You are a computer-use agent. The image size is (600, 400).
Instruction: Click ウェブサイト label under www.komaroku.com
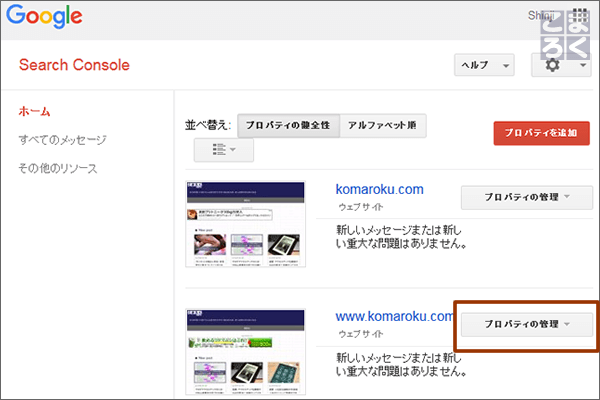pyautogui.click(x=361, y=334)
